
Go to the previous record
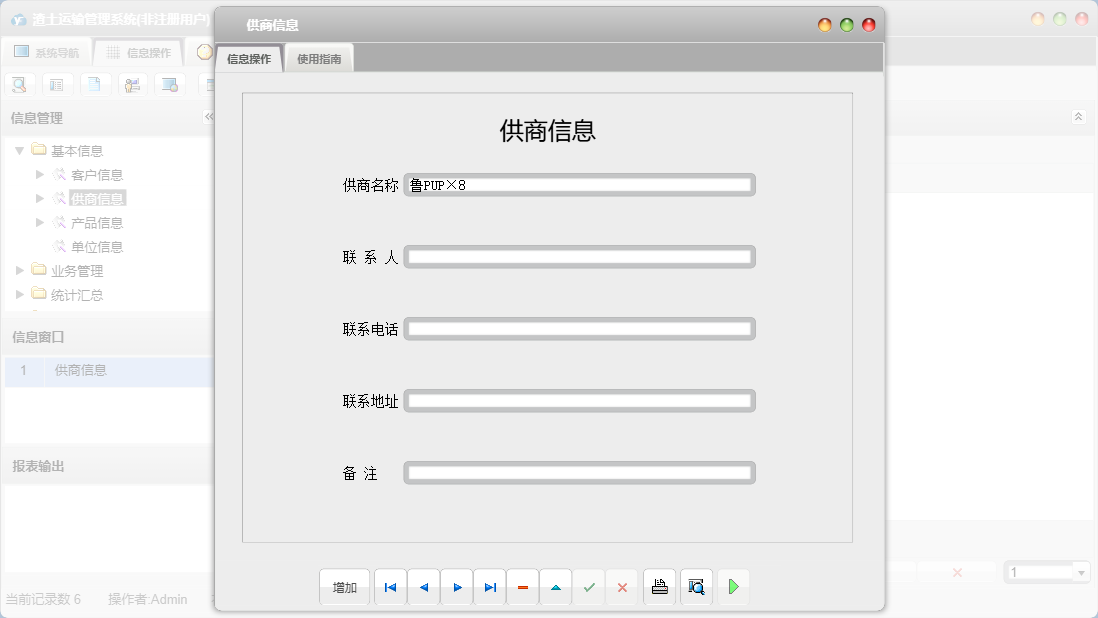(x=423, y=587)
